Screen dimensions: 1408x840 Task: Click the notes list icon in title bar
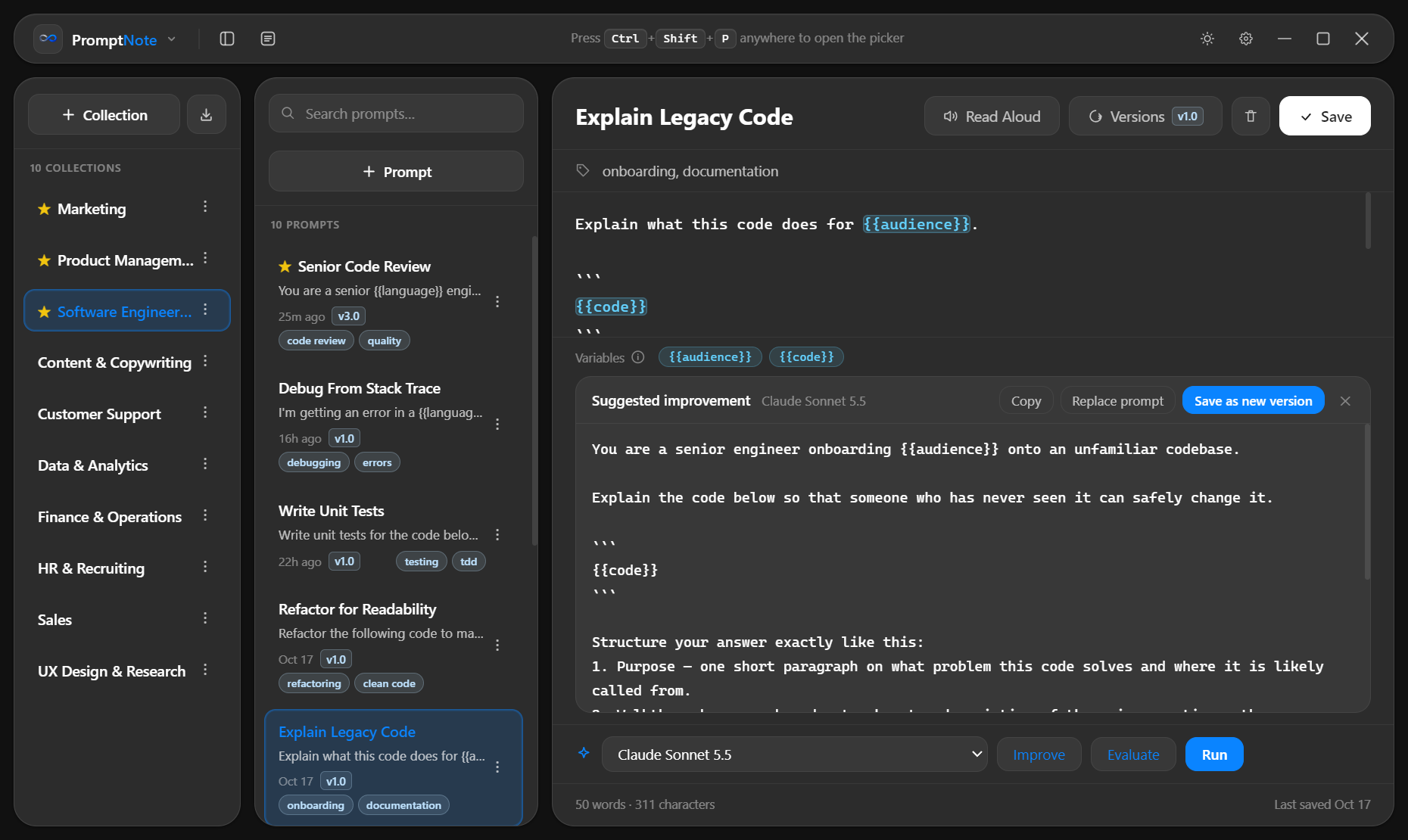pos(268,39)
